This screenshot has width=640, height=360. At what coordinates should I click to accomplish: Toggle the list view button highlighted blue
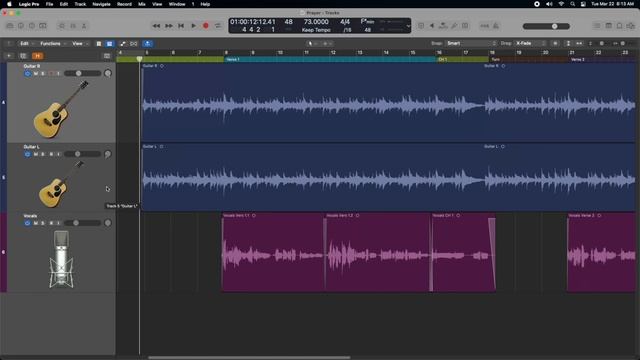(x=109, y=44)
